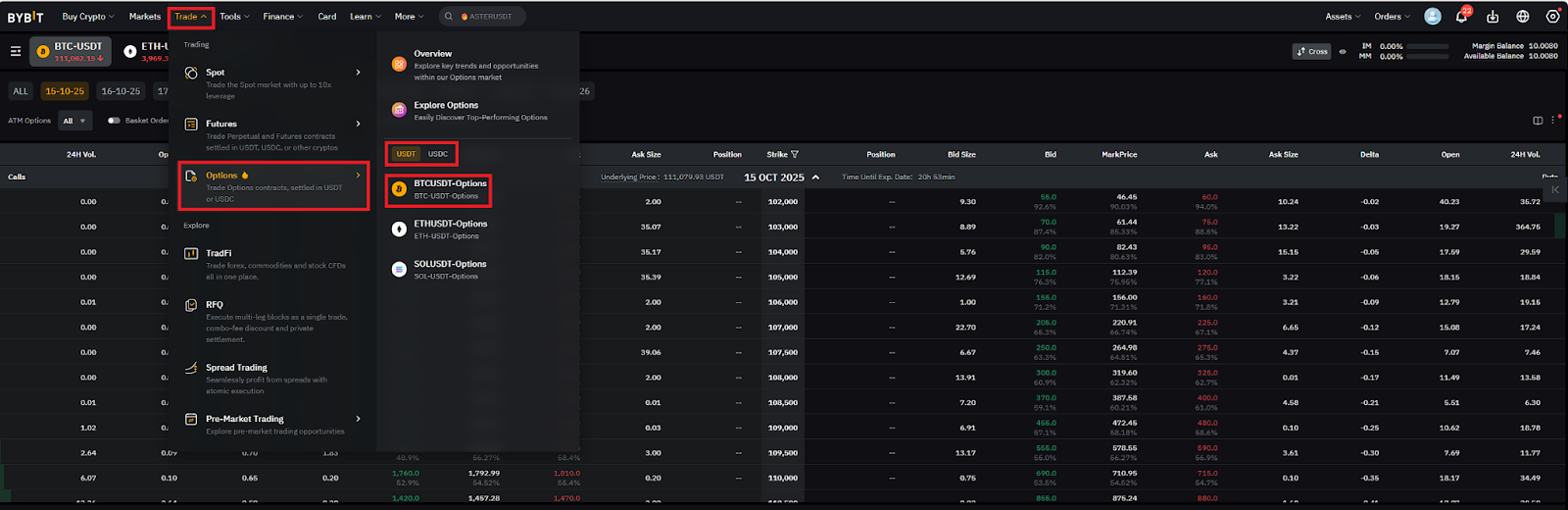
Task: Open the Orders dropdown
Action: tap(1392, 17)
